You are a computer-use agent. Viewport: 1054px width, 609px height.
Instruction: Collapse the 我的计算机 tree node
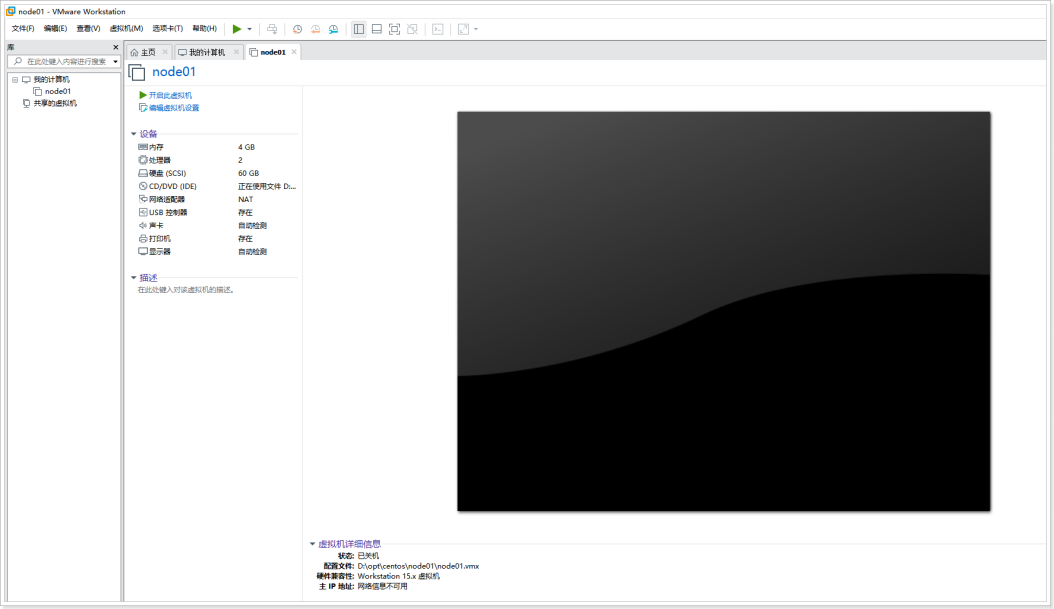15,79
